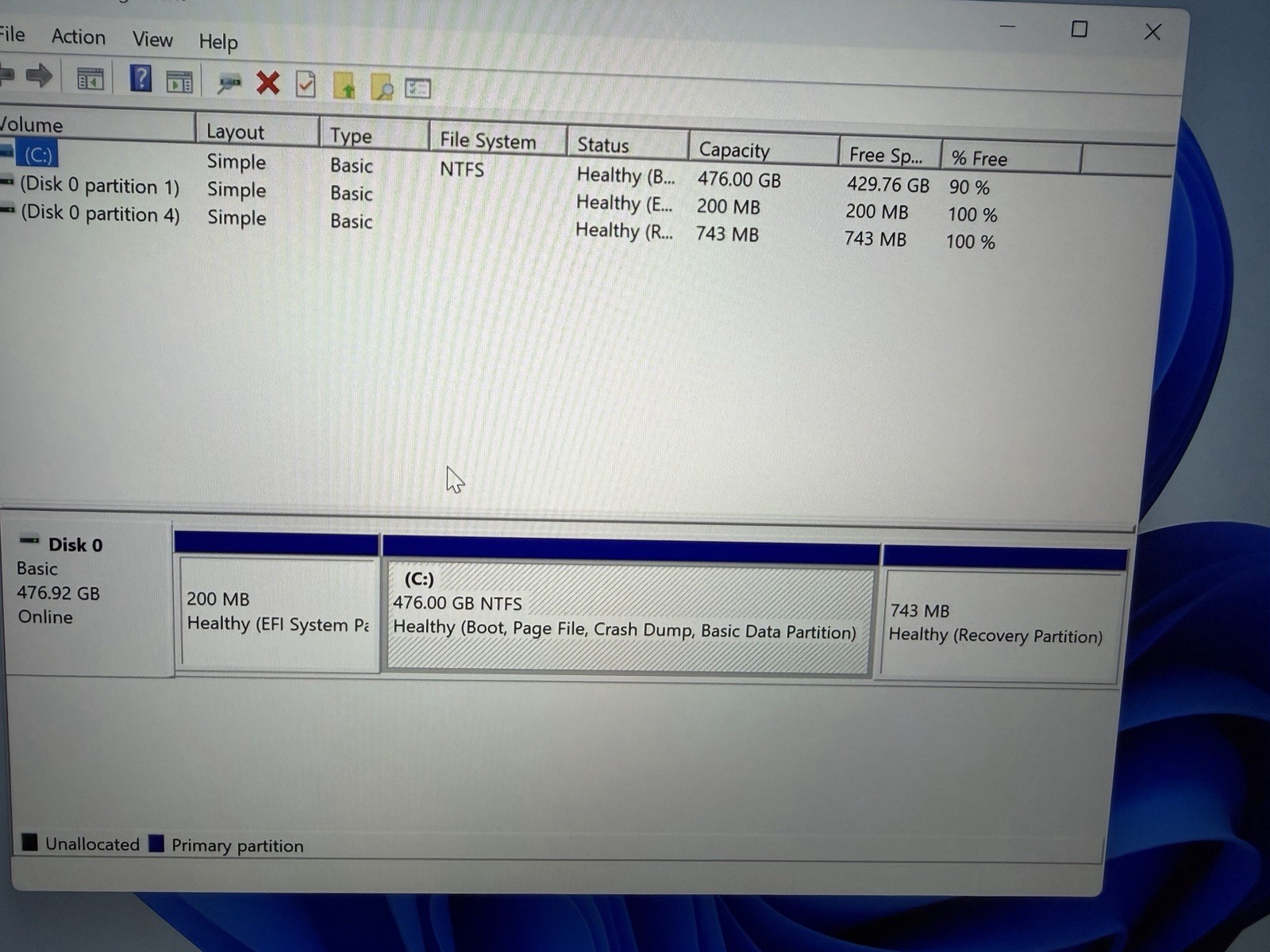Open the File menu

tap(12, 34)
